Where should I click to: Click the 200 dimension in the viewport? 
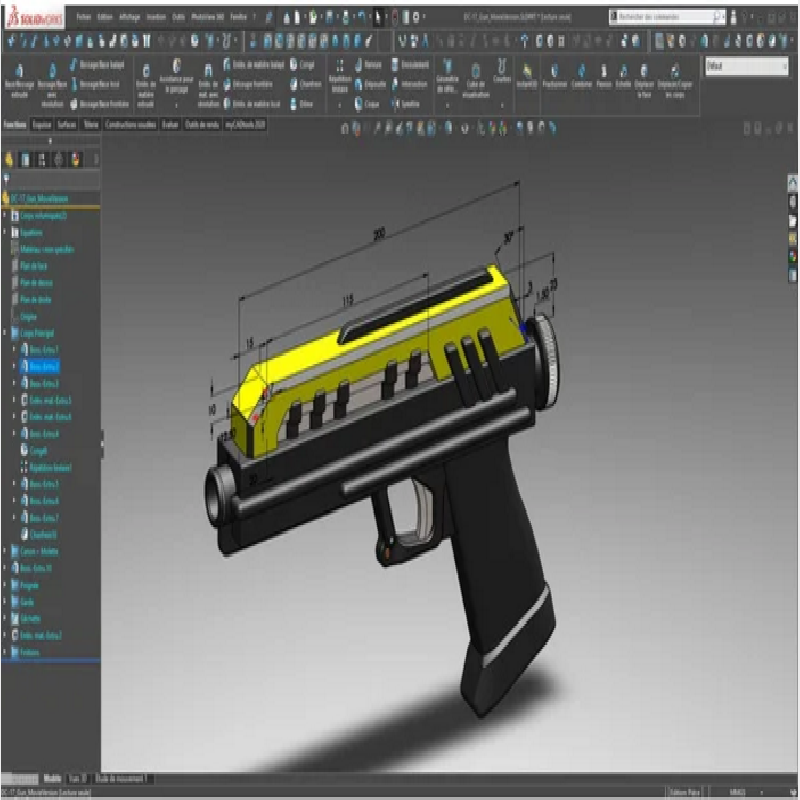(379, 234)
